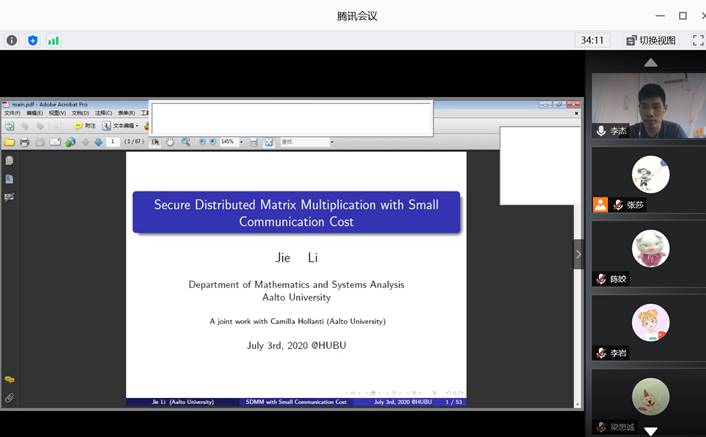Open the pages panel in Acrobat sidebar
This screenshot has width=706, height=437.
(9, 160)
